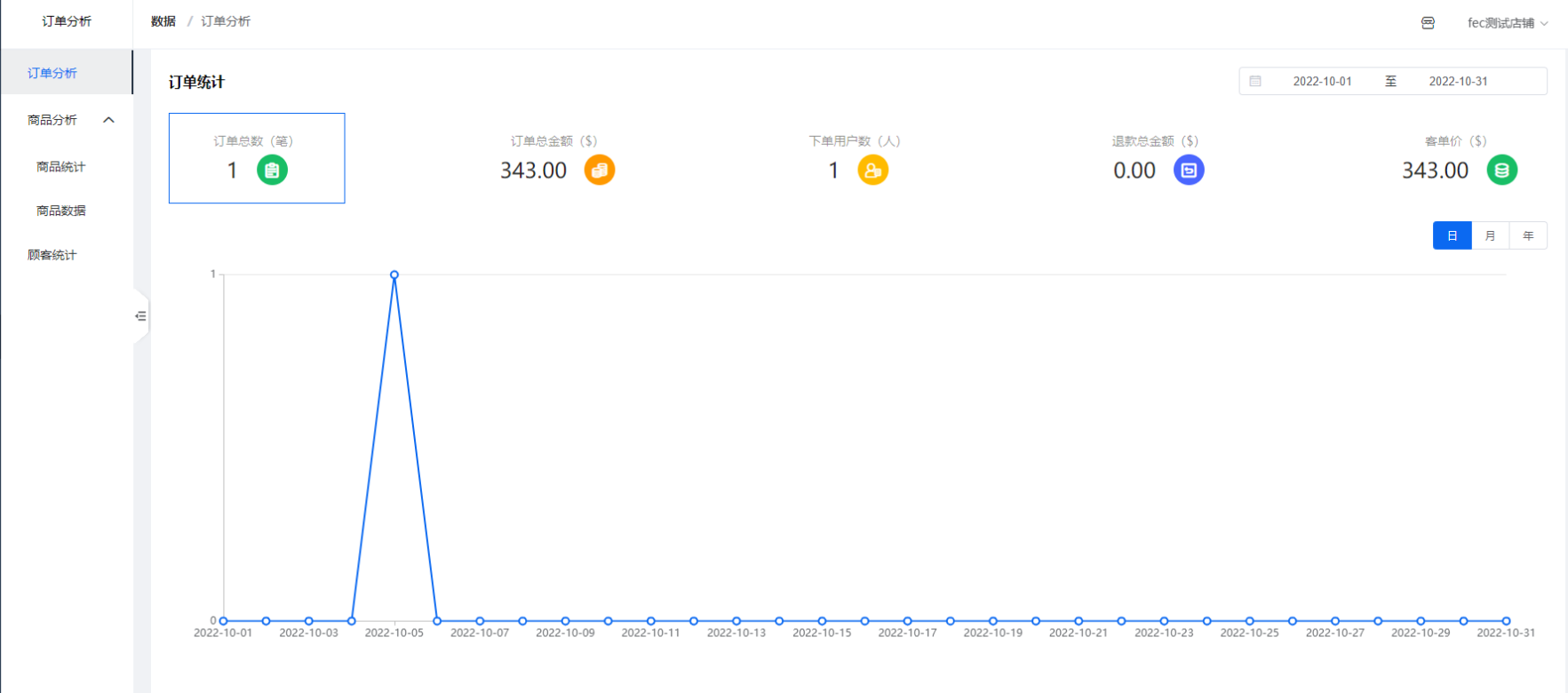Click the chart data point for 2022-10-15

[x=822, y=621]
